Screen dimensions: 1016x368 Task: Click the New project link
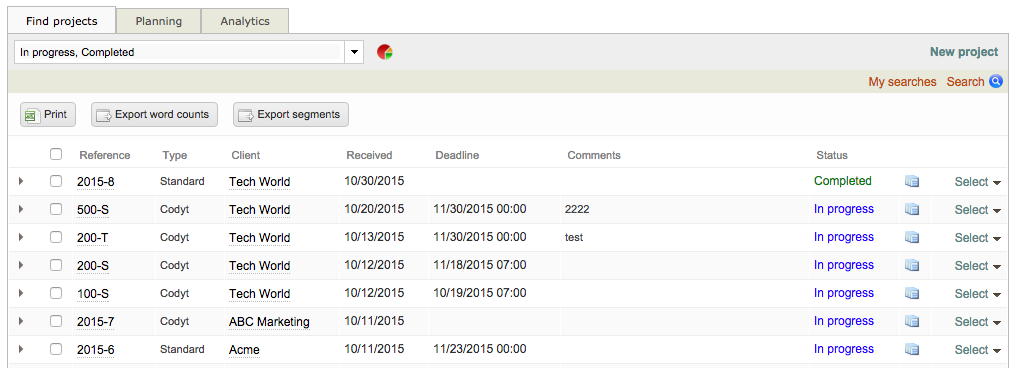[964, 52]
